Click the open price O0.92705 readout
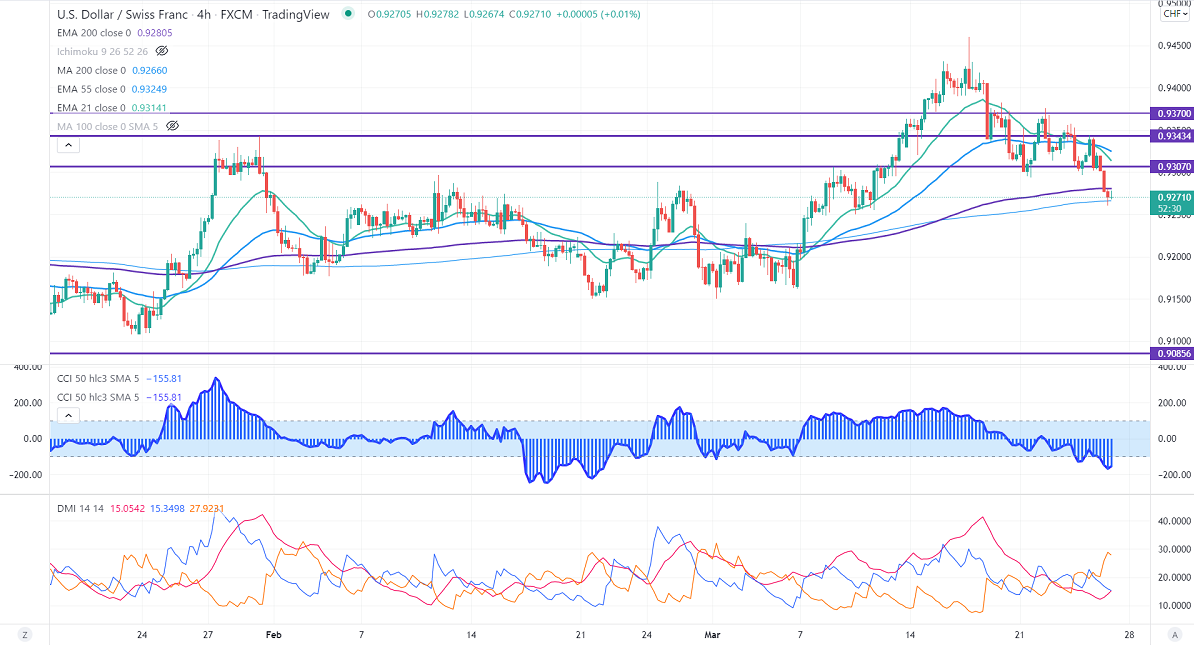The width and height of the screenshot is (1194, 649). point(389,14)
